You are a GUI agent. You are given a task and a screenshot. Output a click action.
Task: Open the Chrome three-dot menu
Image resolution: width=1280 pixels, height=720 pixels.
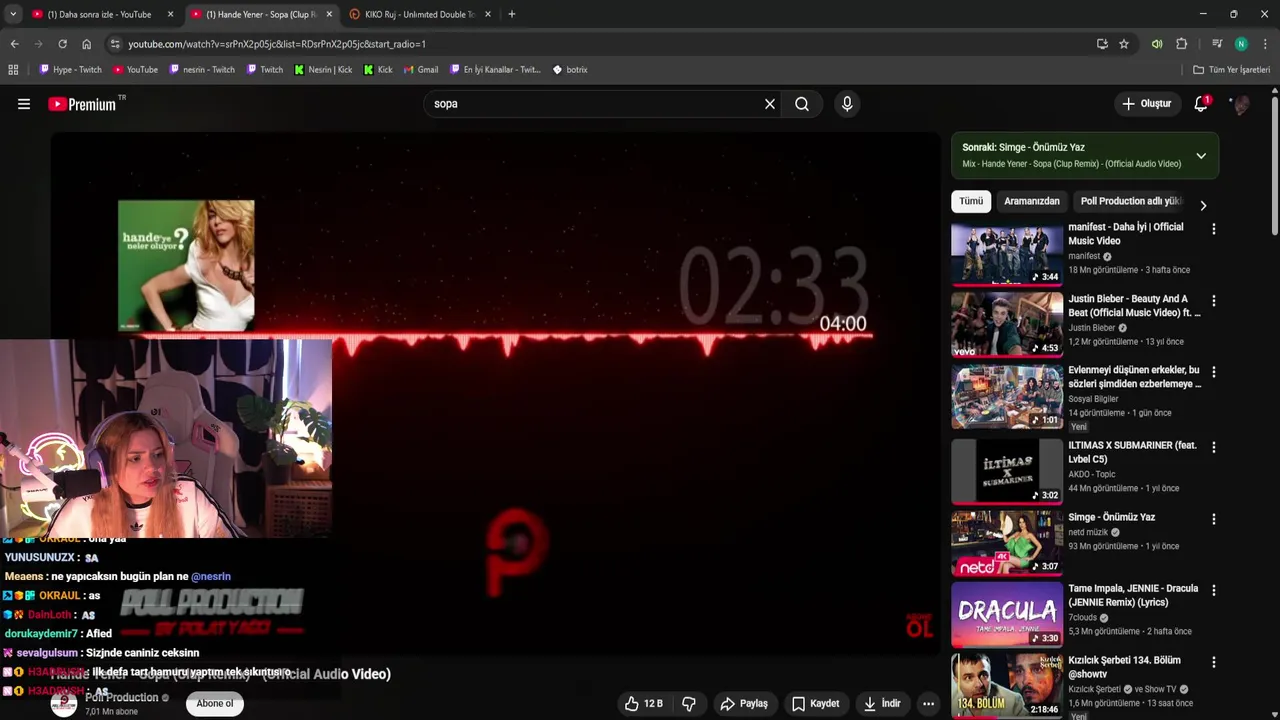pyautogui.click(x=1265, y=44)
